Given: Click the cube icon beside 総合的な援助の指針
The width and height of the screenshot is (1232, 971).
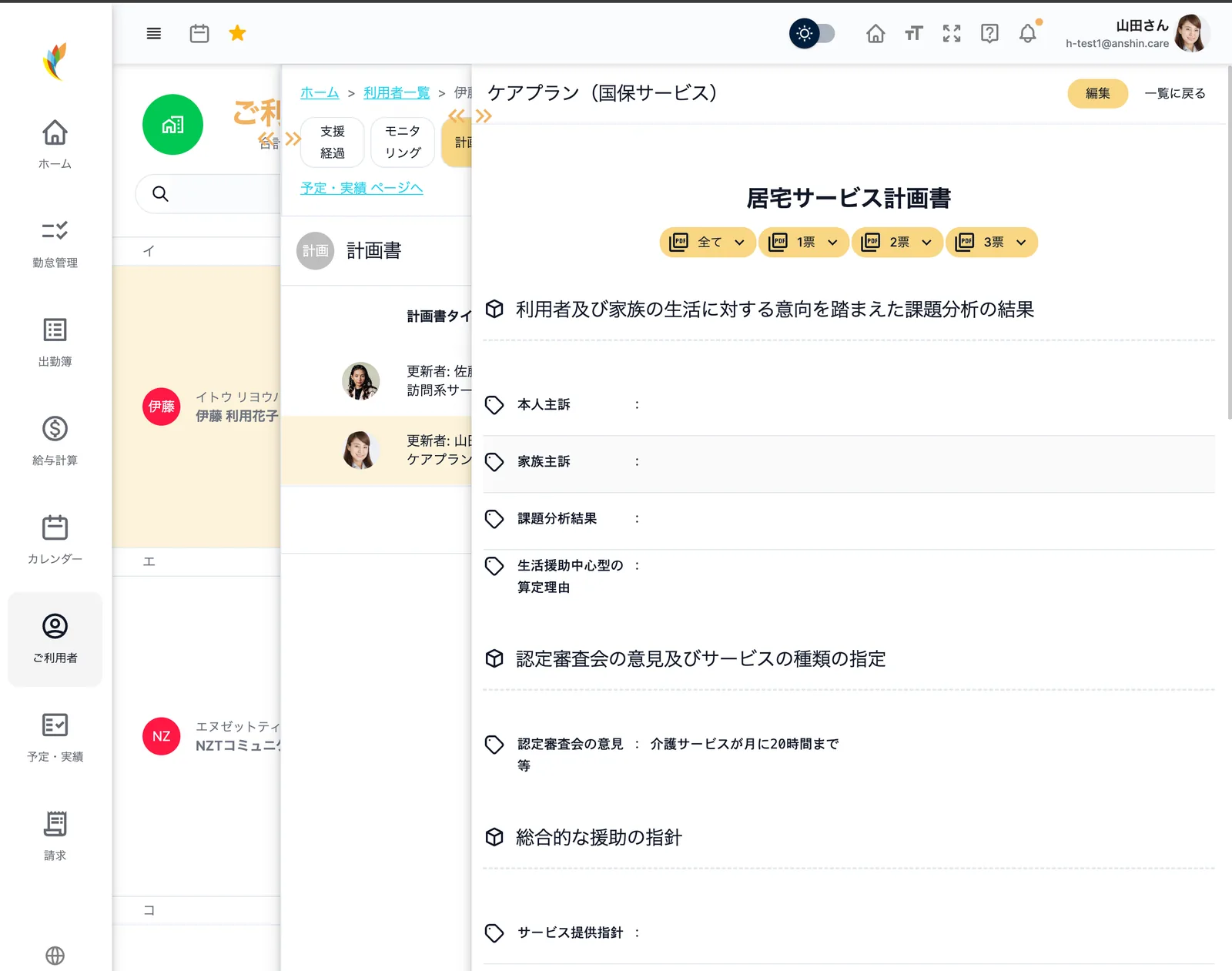Looking at the screenshot, I should click(x=494, y=838).
